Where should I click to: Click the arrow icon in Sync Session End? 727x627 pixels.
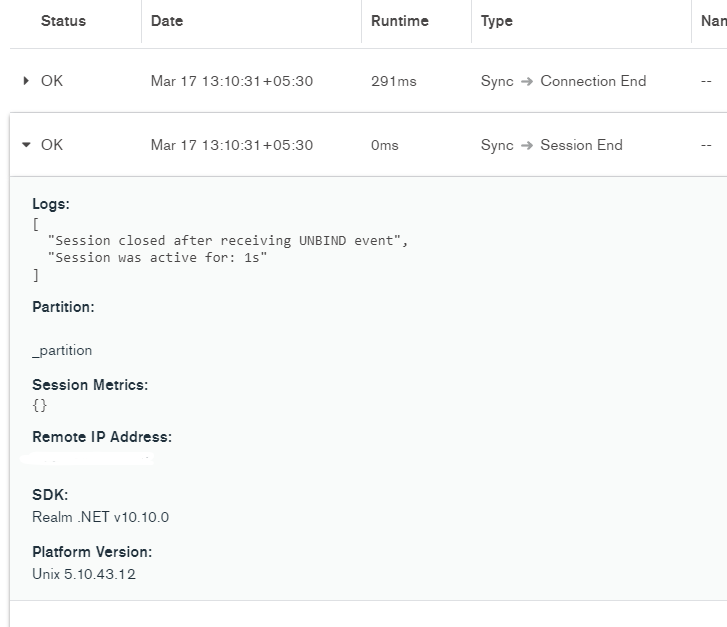pos(527,145)
